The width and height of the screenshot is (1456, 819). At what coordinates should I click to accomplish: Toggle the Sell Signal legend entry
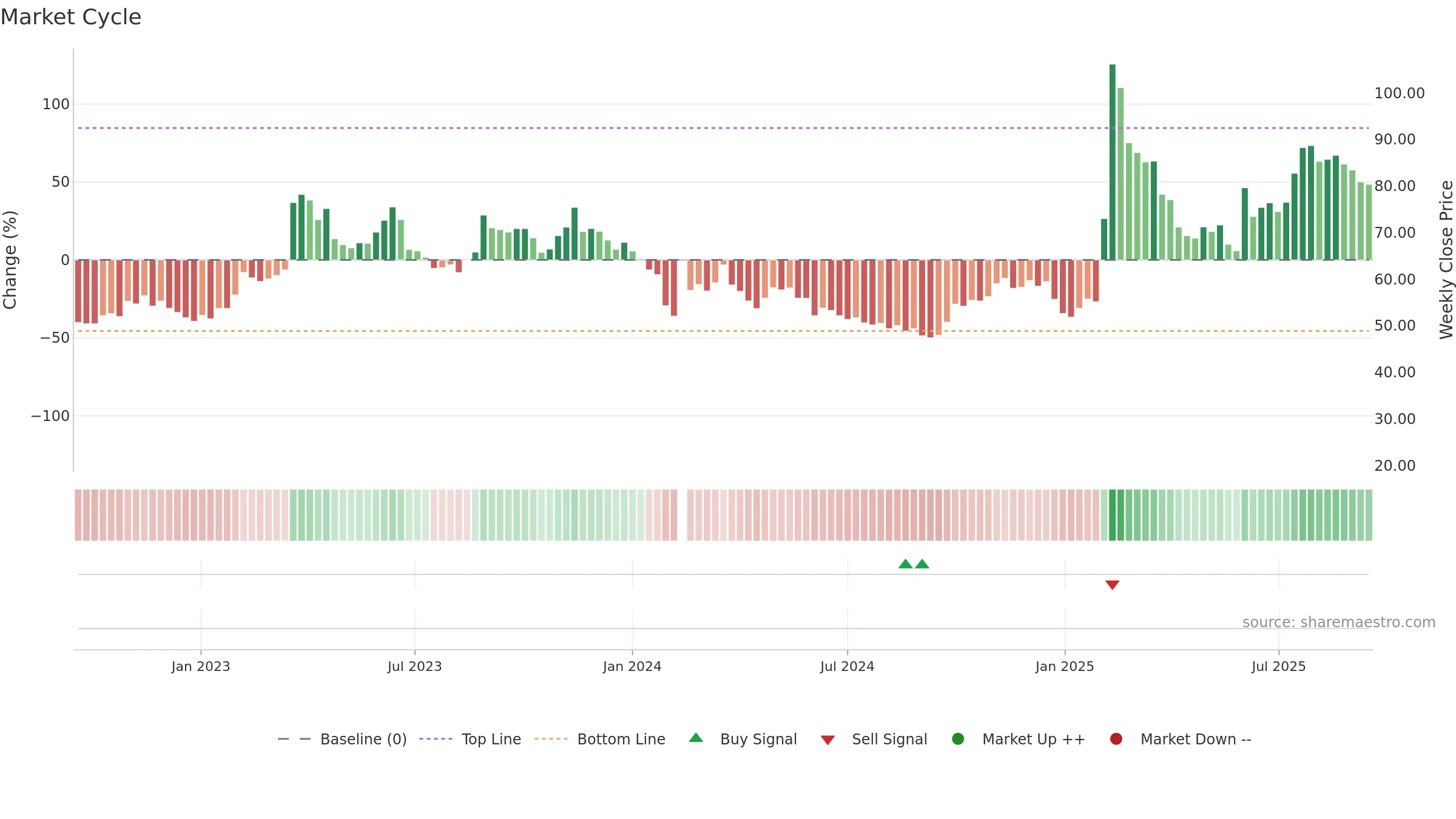[x=874, y=739]
